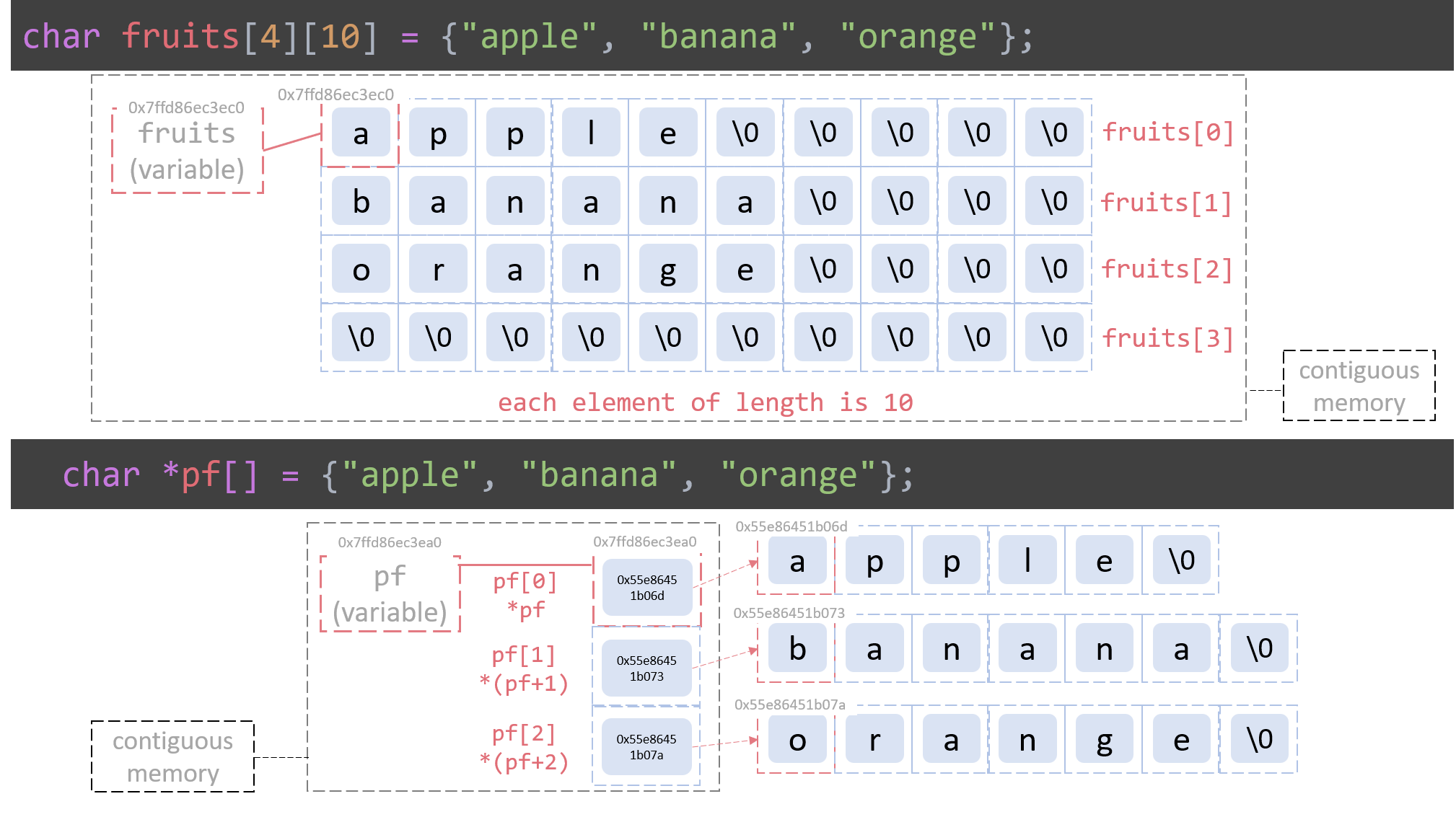The image size is (1456, 817).
Task: Click the pf[2] *(pf+2) label
Action: click(525, 748)
